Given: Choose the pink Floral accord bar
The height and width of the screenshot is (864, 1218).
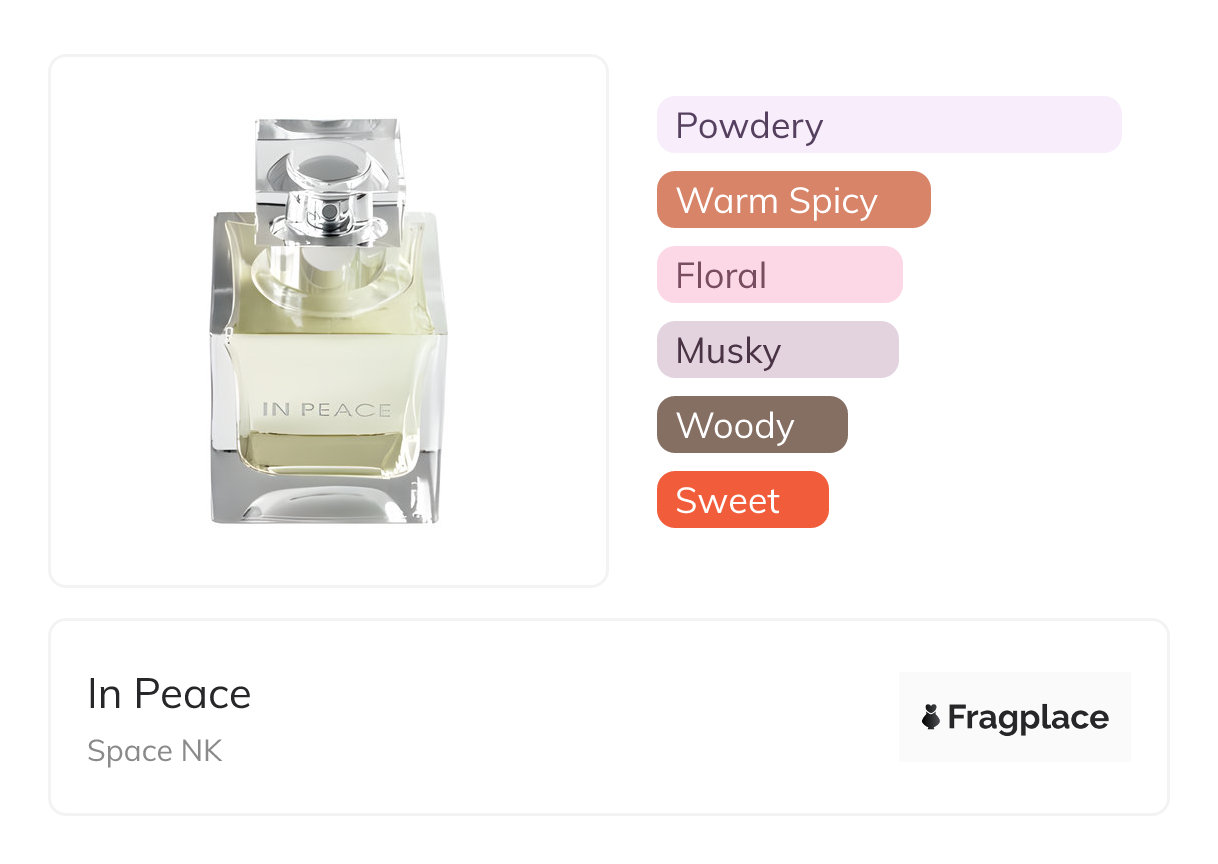Looking at the screenshot, I should click(x=779, y=275).
